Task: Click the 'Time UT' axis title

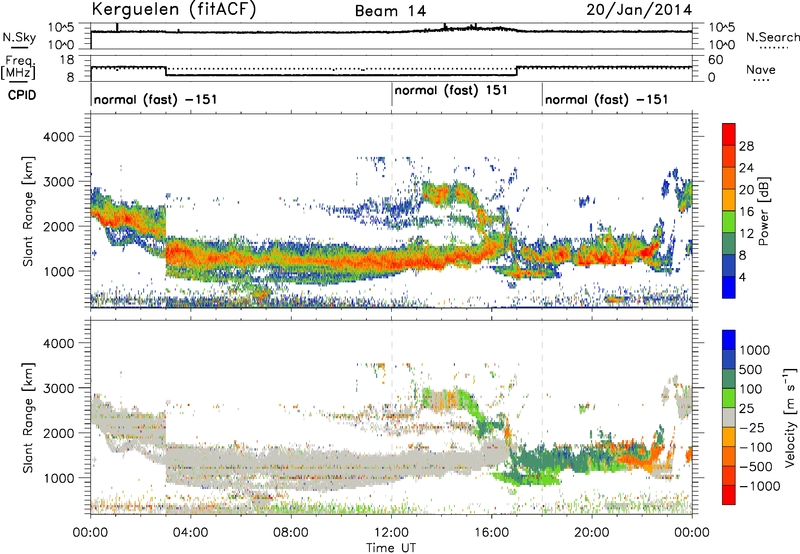Action: tap(391, 548)
